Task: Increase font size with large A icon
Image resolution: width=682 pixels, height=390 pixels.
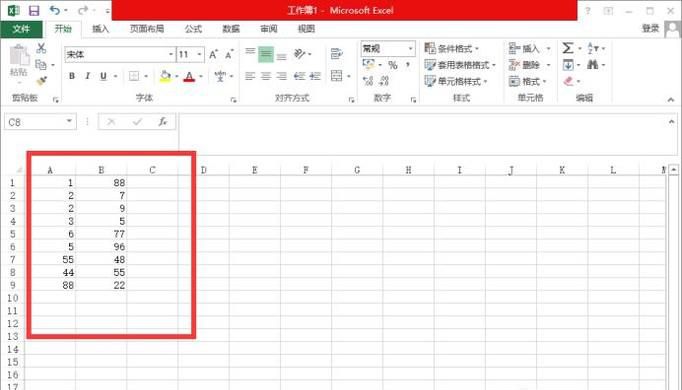Action: 213,54
